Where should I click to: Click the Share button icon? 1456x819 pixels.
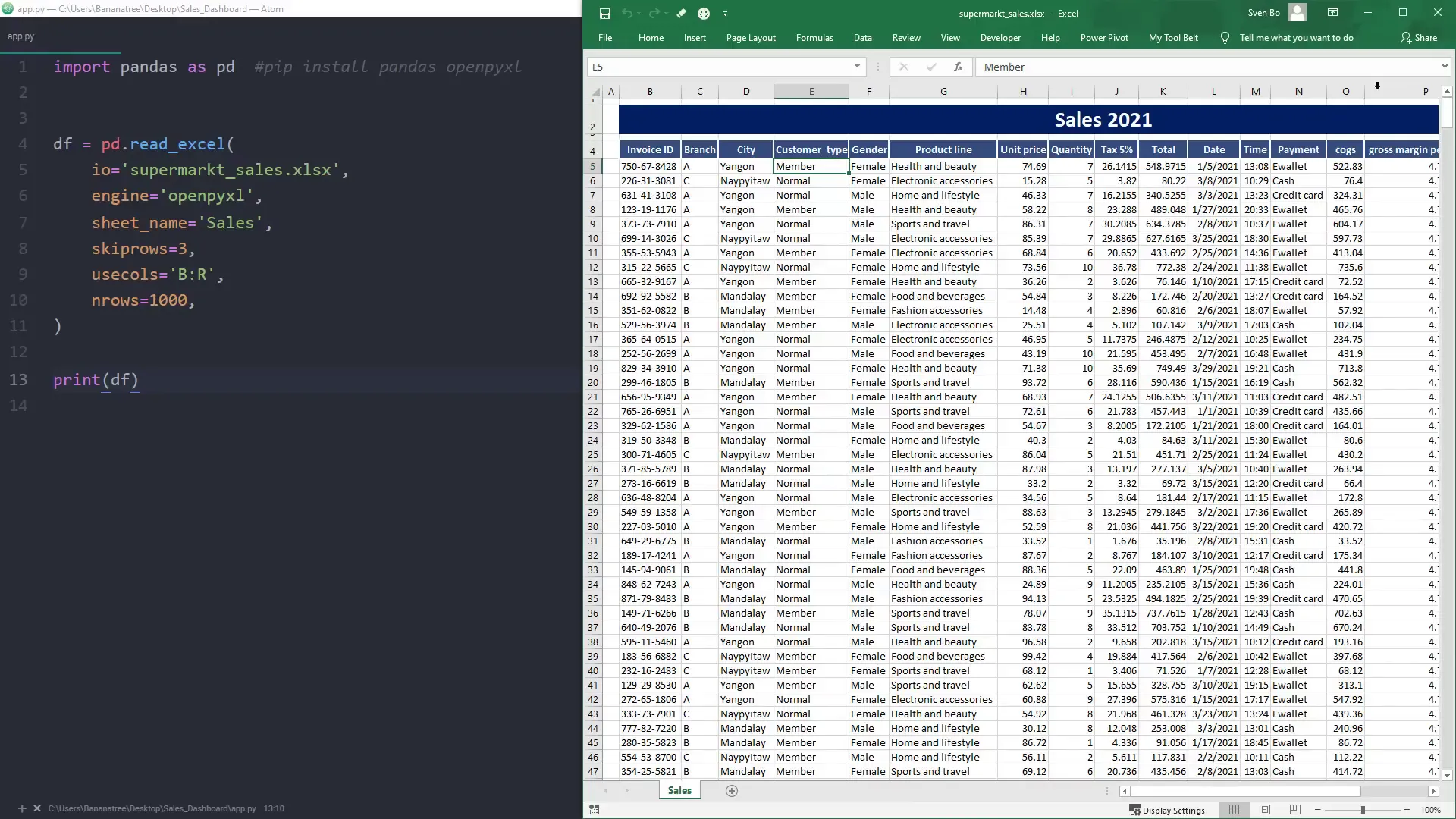point(1420,37)
